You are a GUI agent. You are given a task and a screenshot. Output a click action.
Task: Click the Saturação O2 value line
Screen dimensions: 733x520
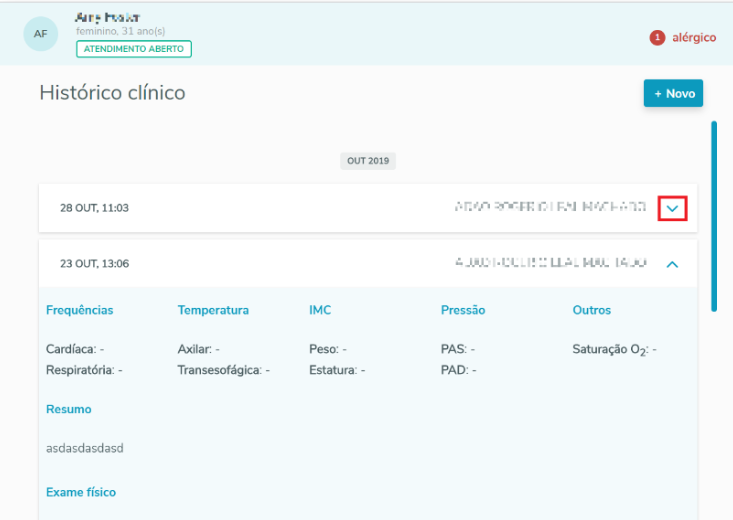[614, 350]
